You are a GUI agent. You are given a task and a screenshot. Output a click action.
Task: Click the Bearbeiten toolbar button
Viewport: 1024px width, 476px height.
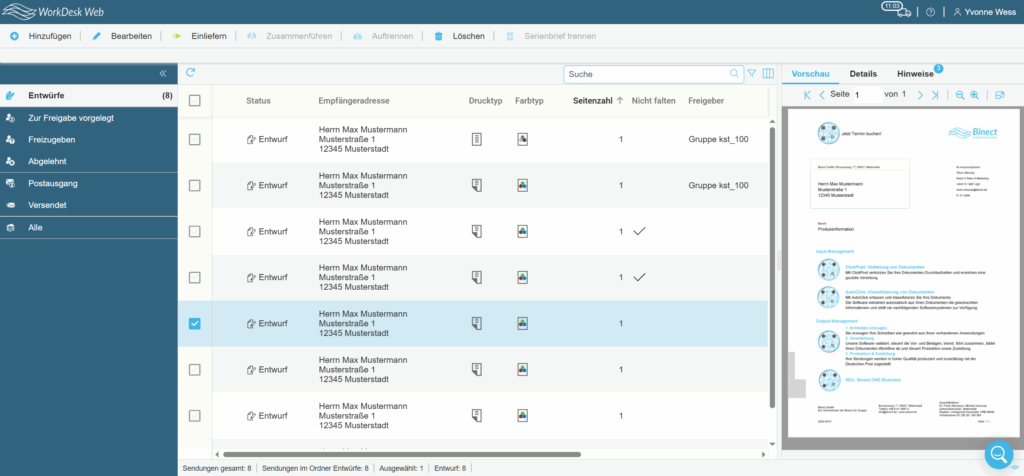point(122,37)
